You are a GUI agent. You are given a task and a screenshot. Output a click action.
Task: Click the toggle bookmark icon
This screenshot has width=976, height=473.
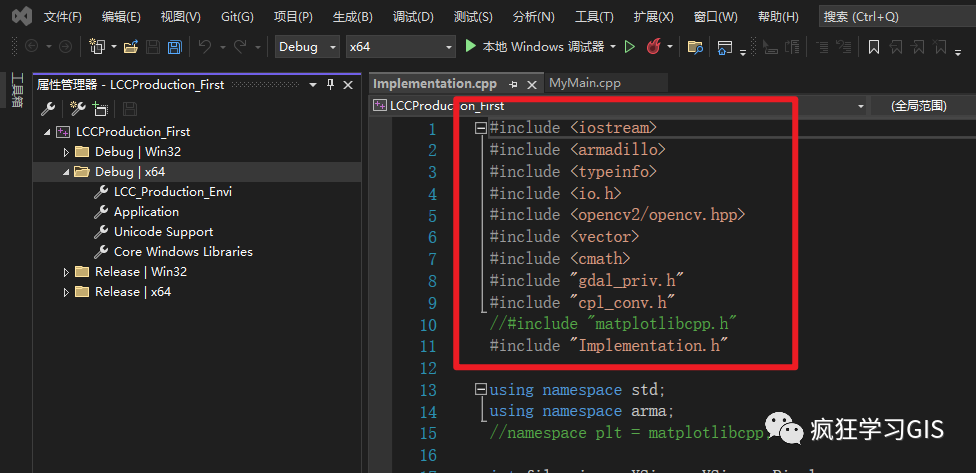[x=874, y=47]
